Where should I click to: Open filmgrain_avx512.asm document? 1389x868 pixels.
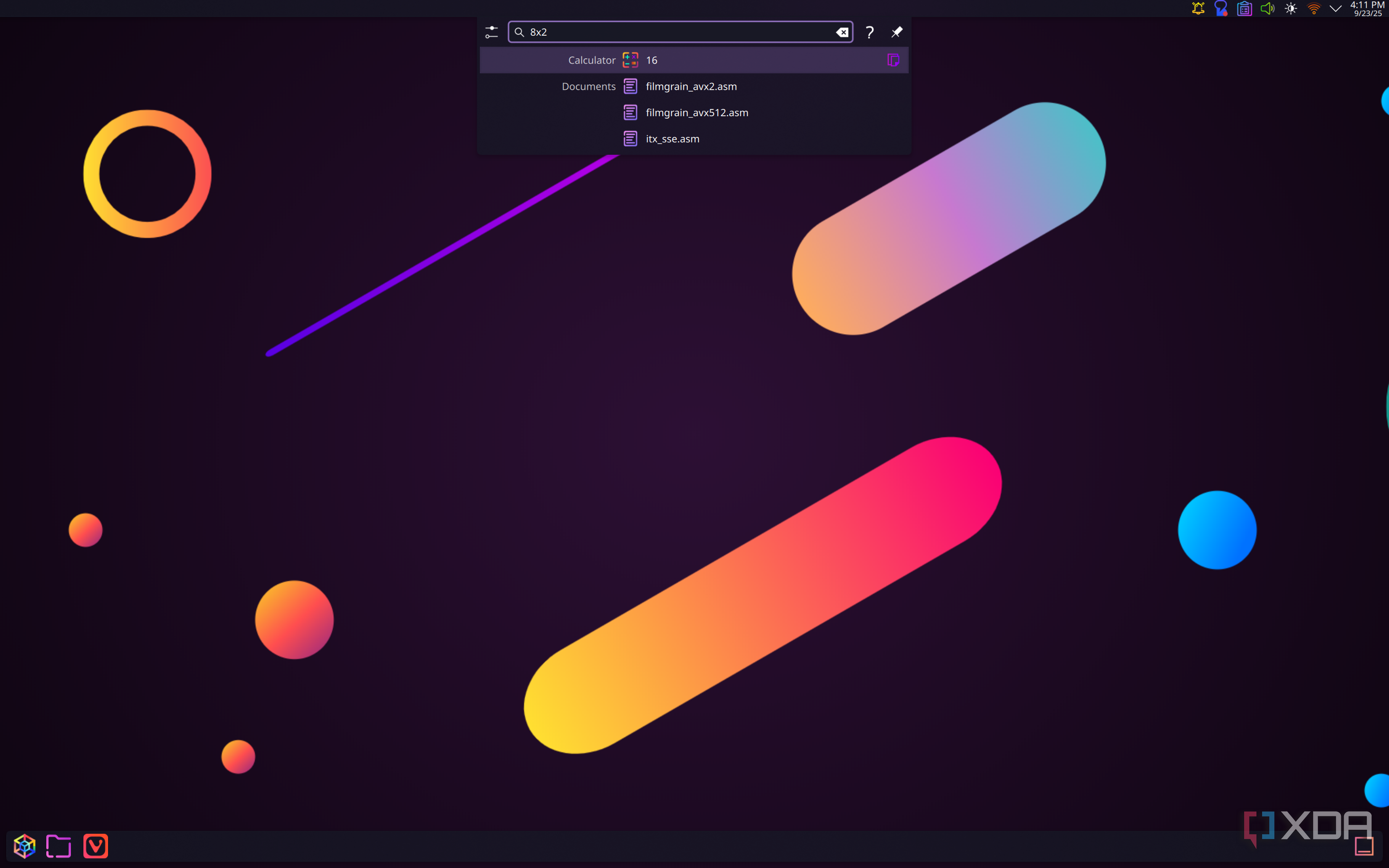coord(694,112)
